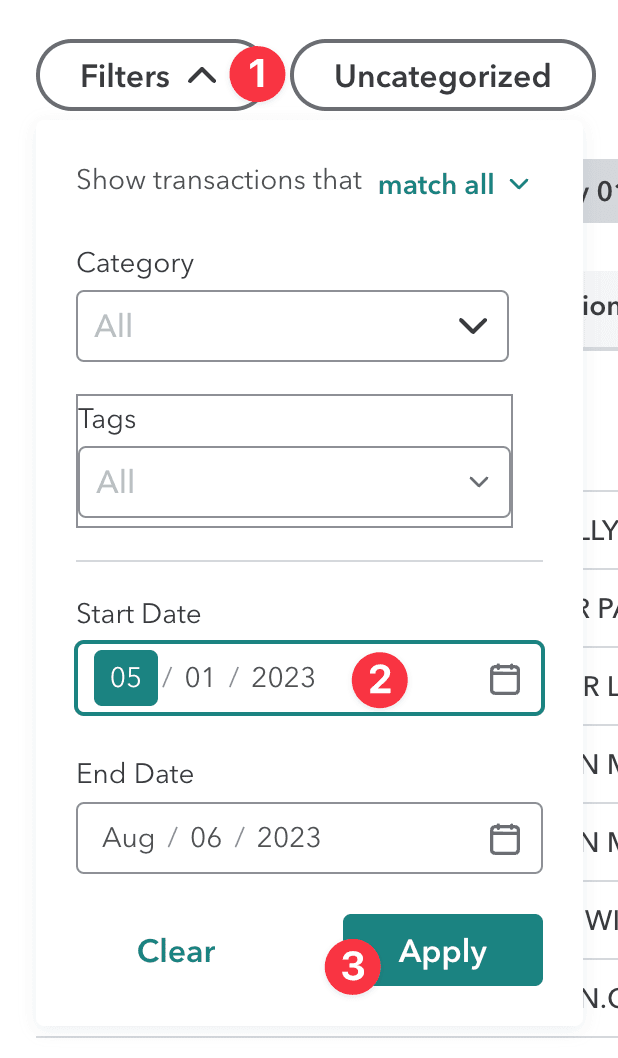This screenshot has height=1058, width=618.
Task: Select the Uncategorized filter pill
Action: 442,77
